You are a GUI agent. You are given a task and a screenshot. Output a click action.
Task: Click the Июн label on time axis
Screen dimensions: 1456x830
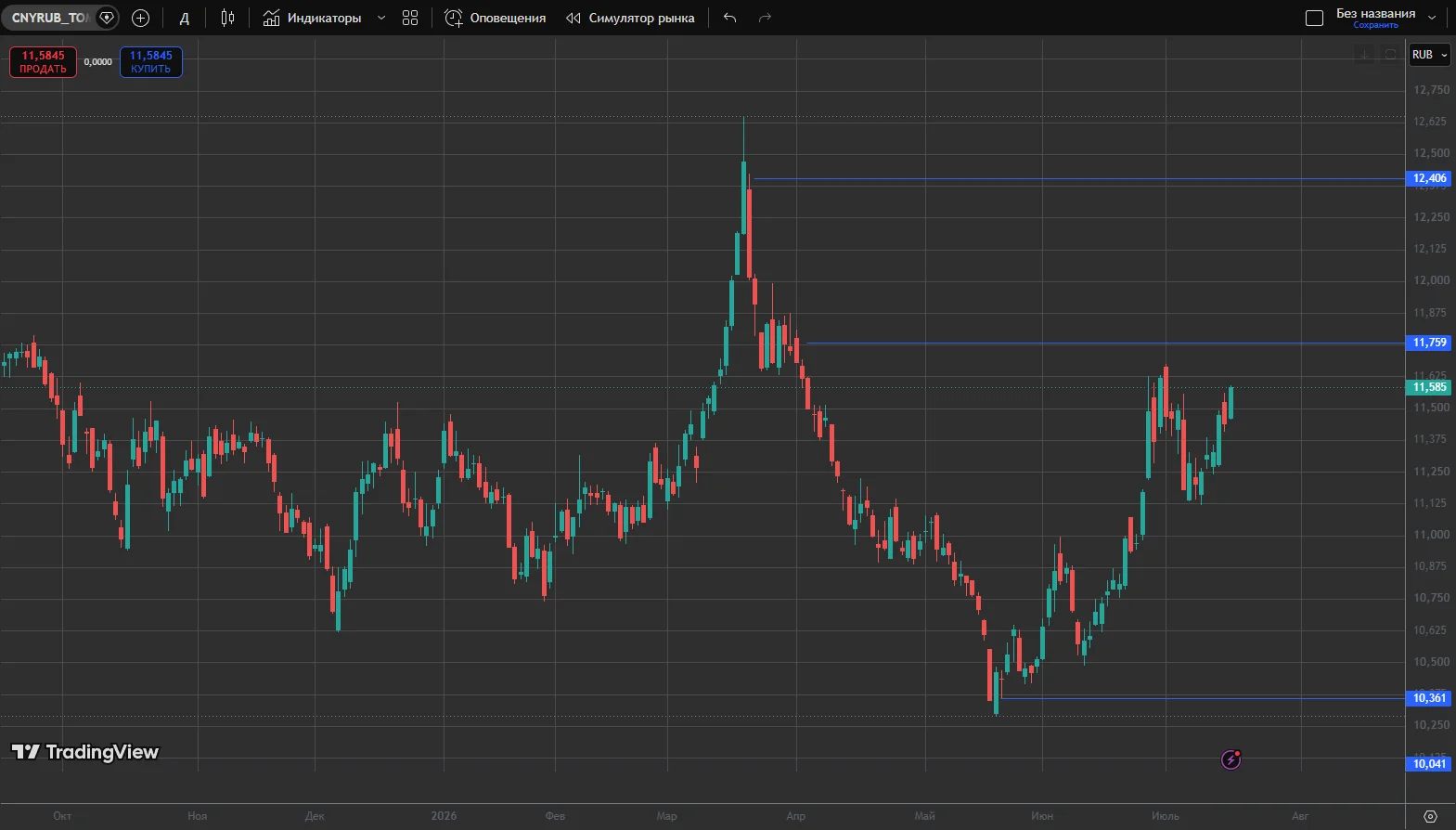pyautogui.click(x=1042, y=816)
